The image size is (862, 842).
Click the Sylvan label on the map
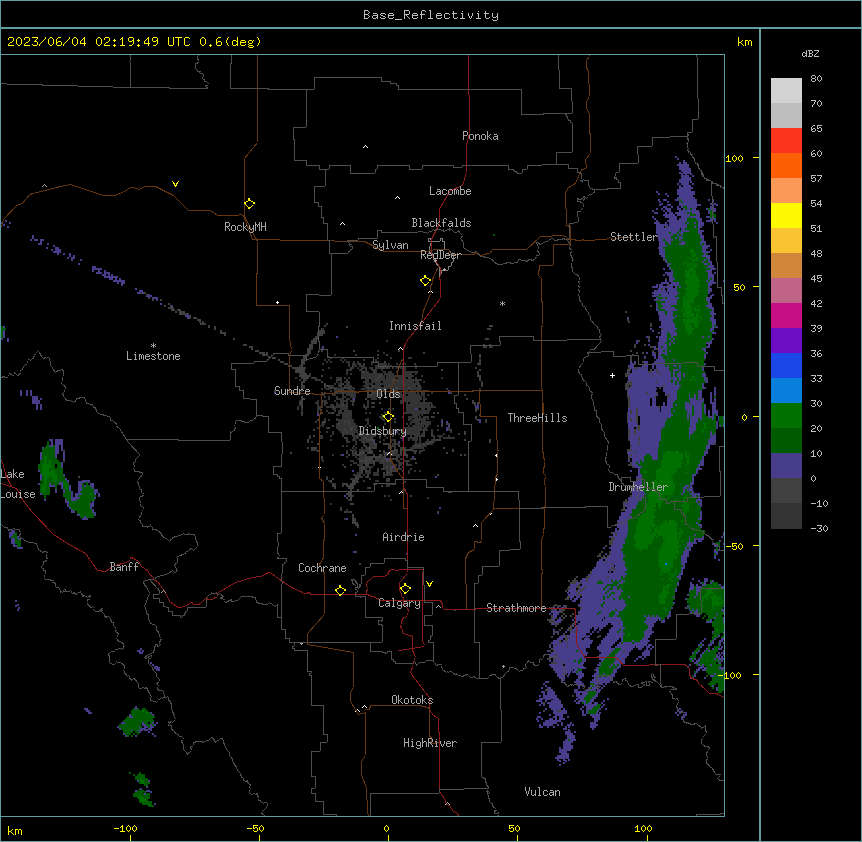pyautogui.click(x=390, y=245)
